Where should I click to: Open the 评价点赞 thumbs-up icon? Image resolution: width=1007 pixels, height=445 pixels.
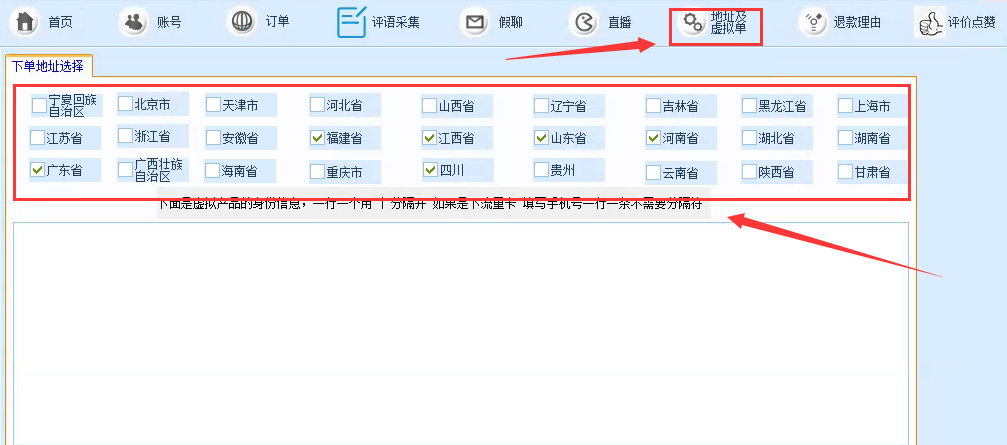tap(930, 22)
